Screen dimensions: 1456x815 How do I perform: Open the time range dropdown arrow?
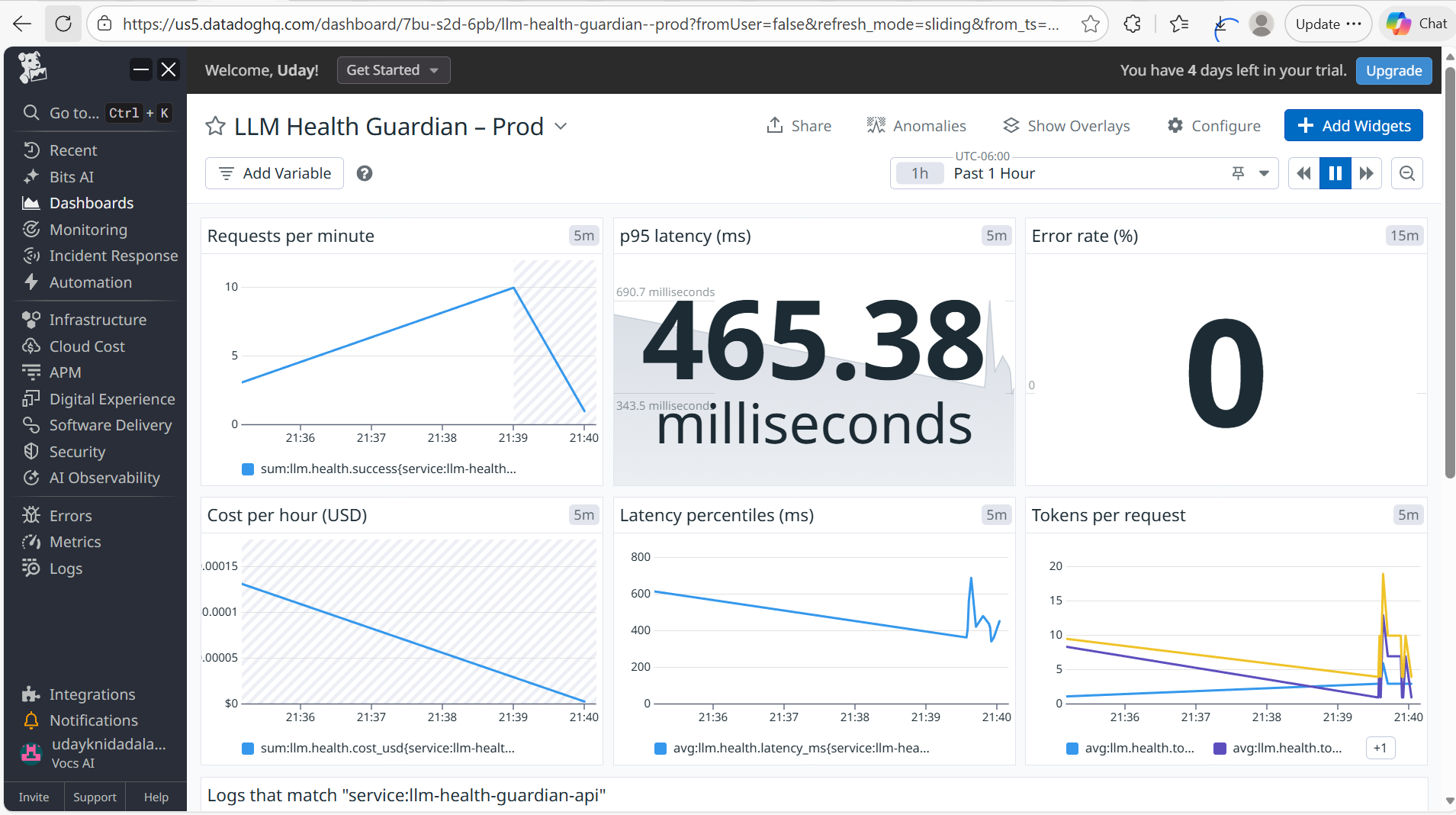click(1264, 173)
